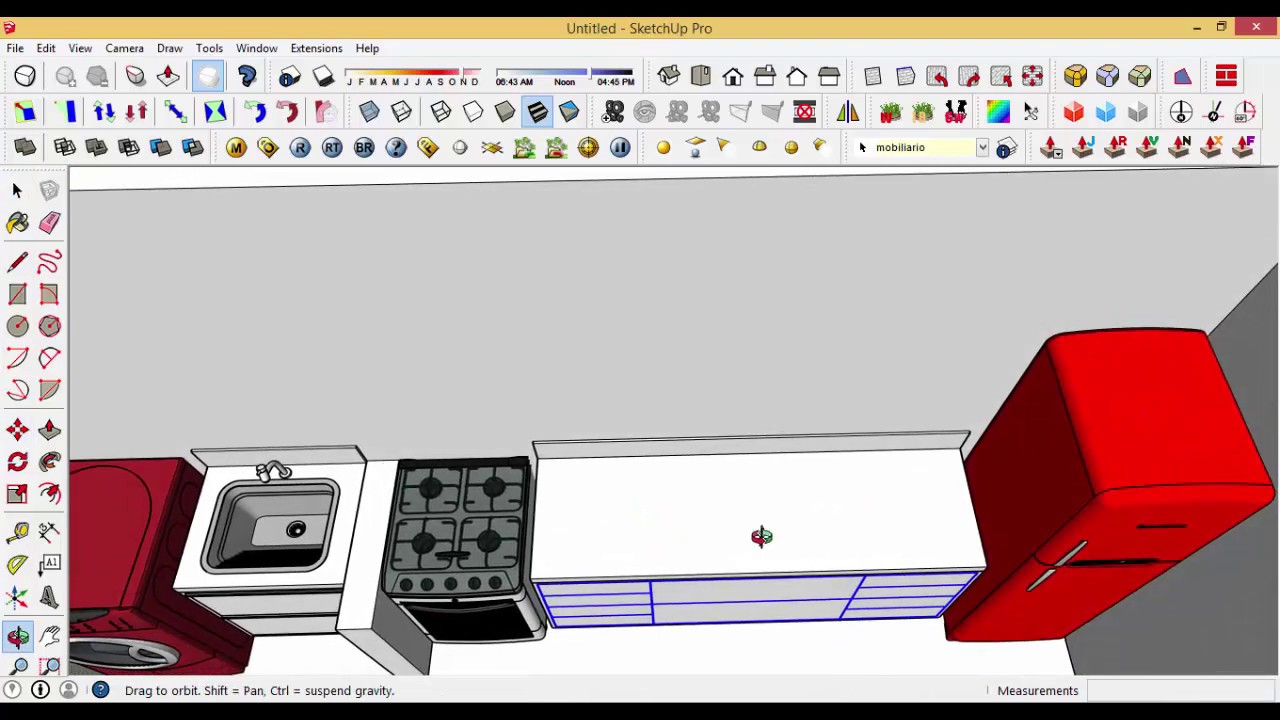The width and height of the screenshot is (1280, 720).
Task: Toggle Shaded With Textures style
Action: (537, 112)
